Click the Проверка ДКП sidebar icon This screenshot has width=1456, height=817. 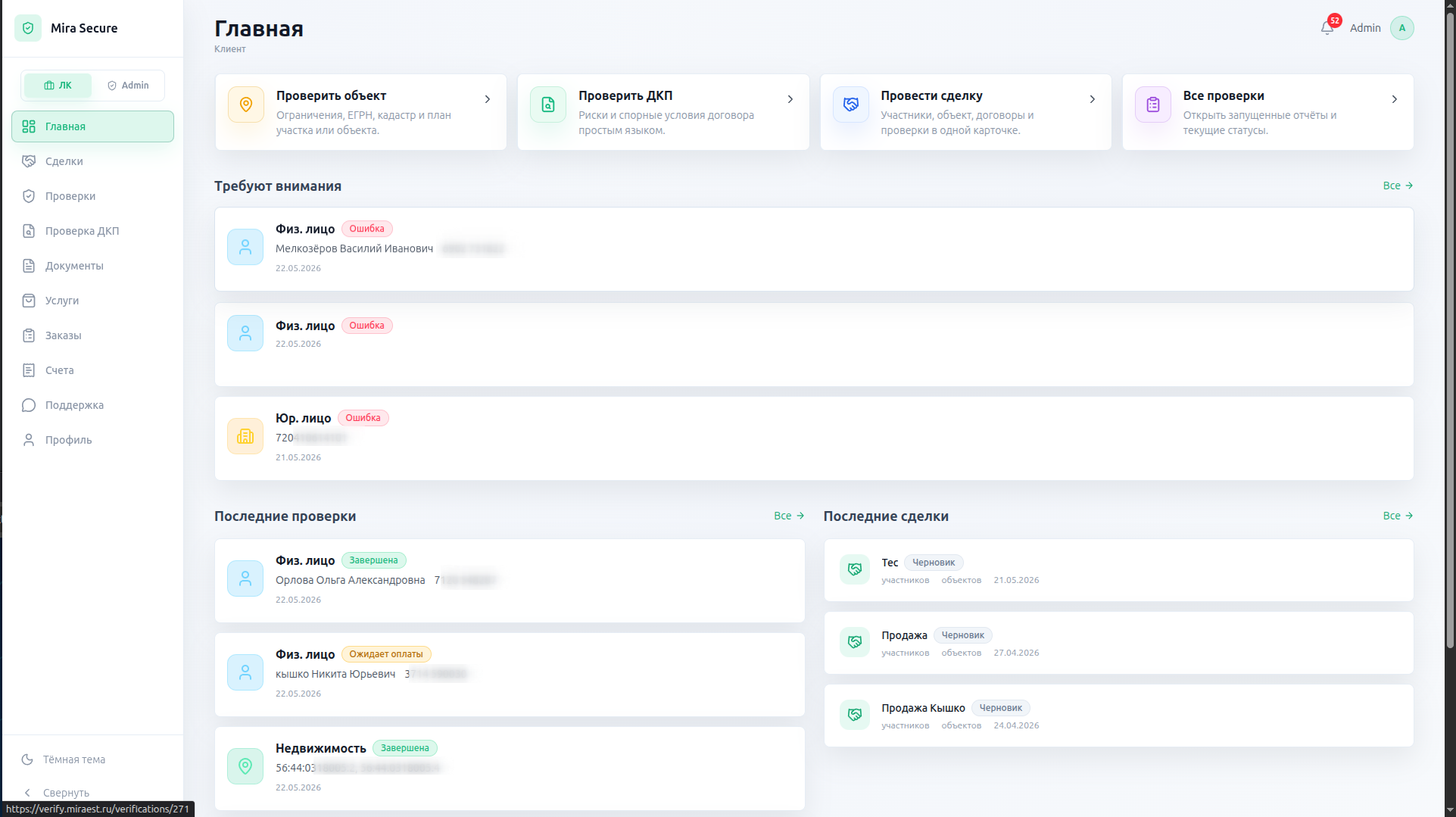pyautogui.click(x=29, y=231)
